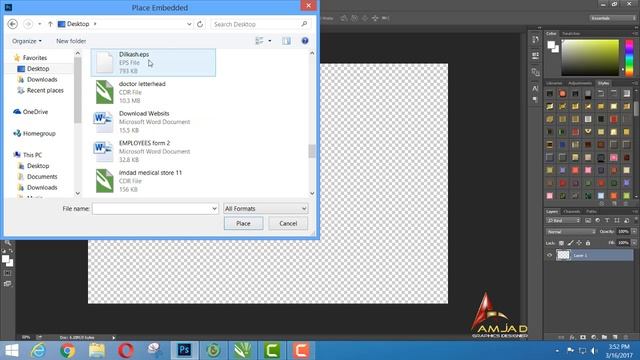Select Documents under This PC
Image resolution: width=640 pixels, height=360 pixels.
coord(42,176)
